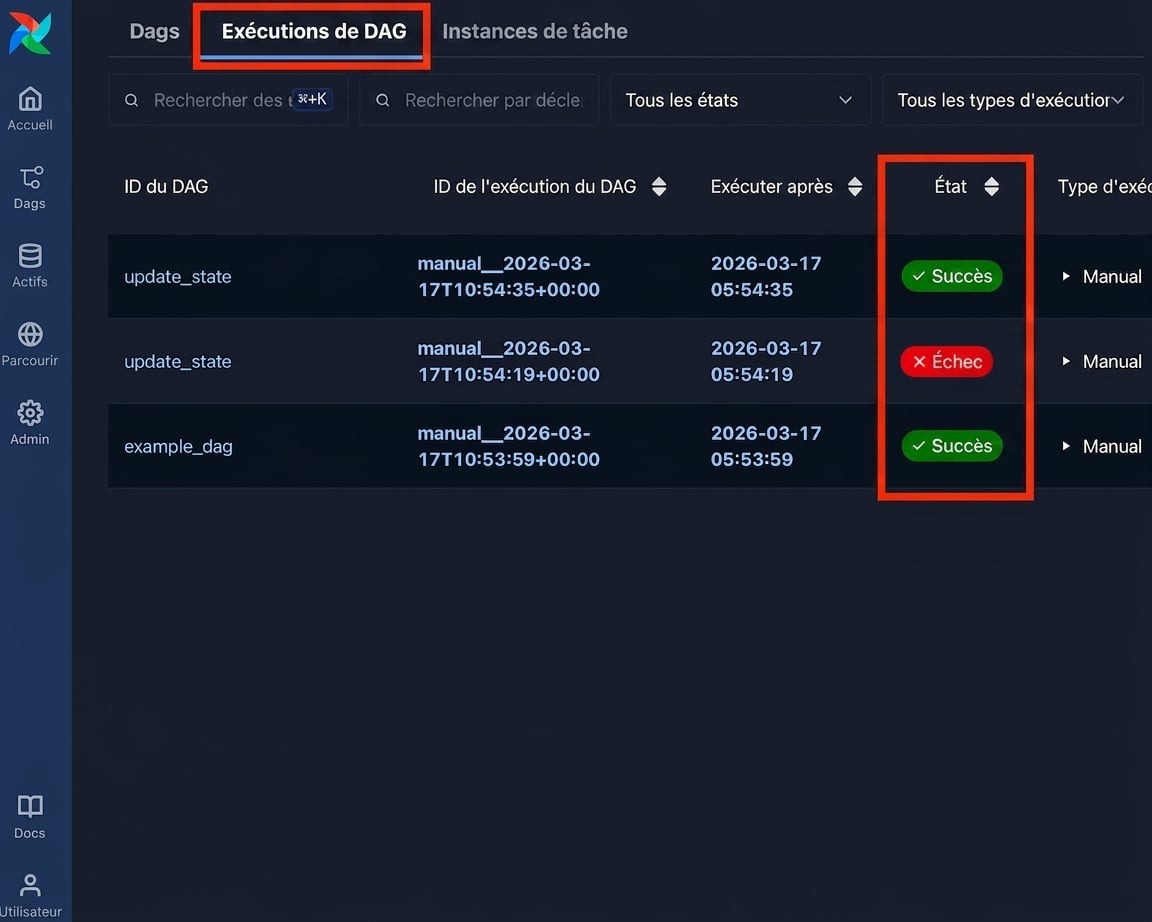Open example_dag link
This screenshot has height=922, width=1152.
coord(179,446)
